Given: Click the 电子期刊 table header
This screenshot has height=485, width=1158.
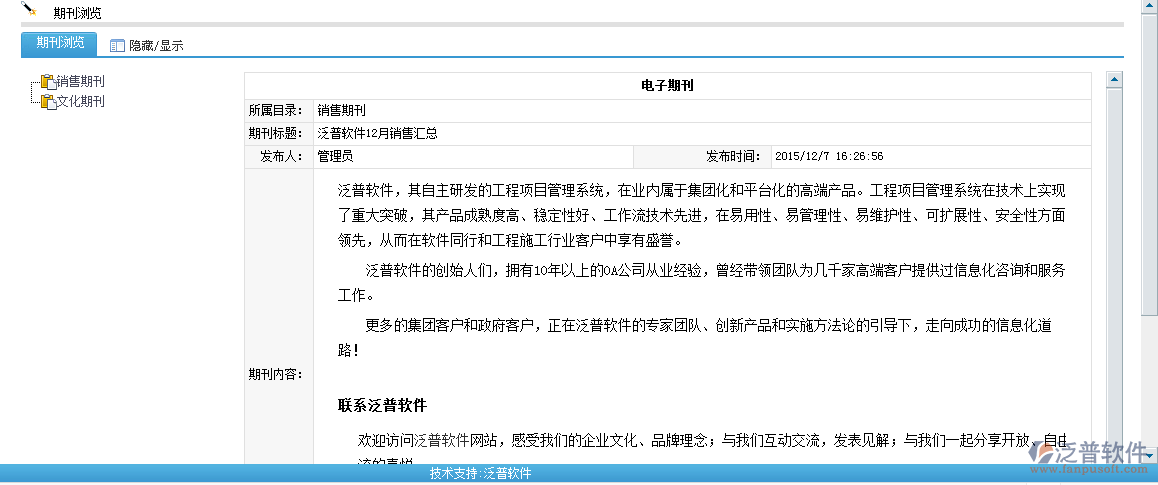Looking at the screenshot, I should point(667,86).
